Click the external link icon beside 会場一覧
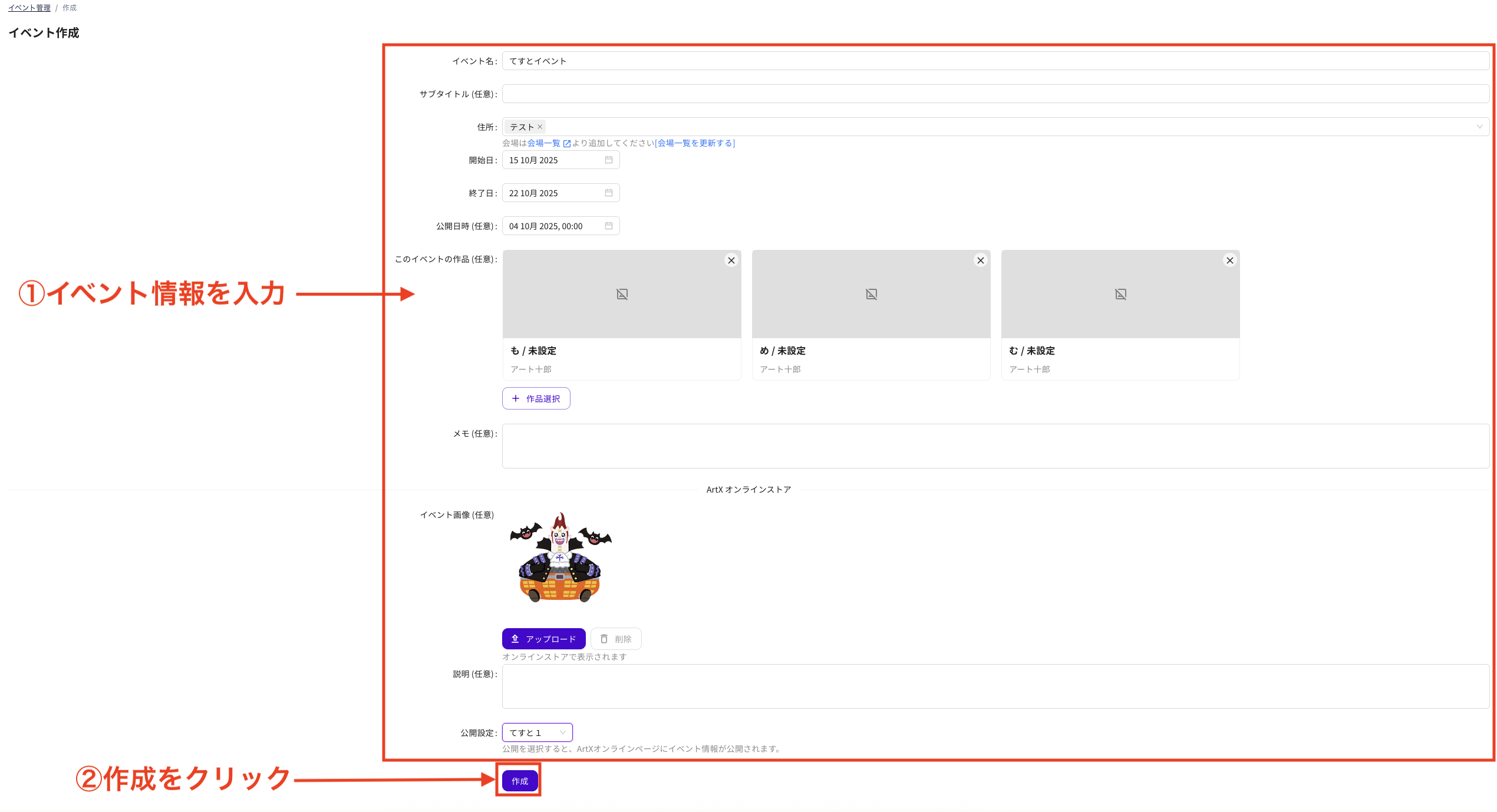The height and width of the screenshot is (812, 1497). click(567, 143)
